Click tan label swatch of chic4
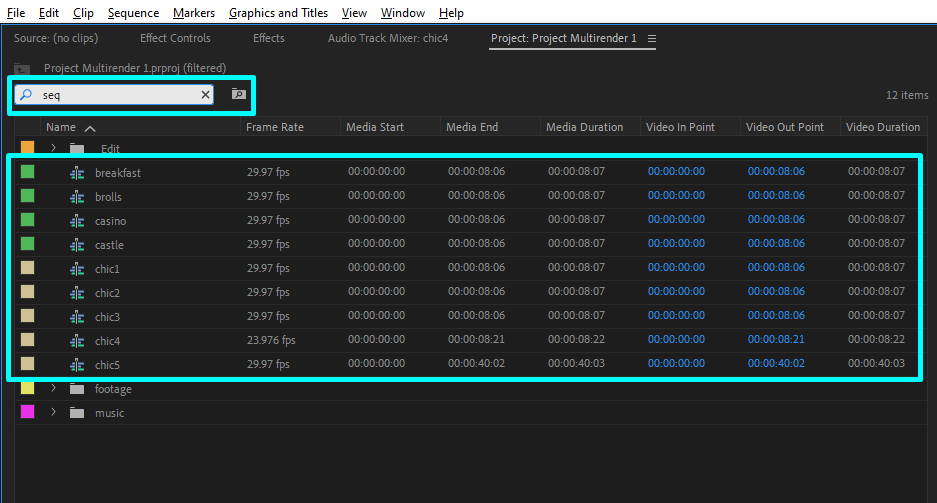Image resolution: width=937 pixels, height=503 pixels. [27, 339]
